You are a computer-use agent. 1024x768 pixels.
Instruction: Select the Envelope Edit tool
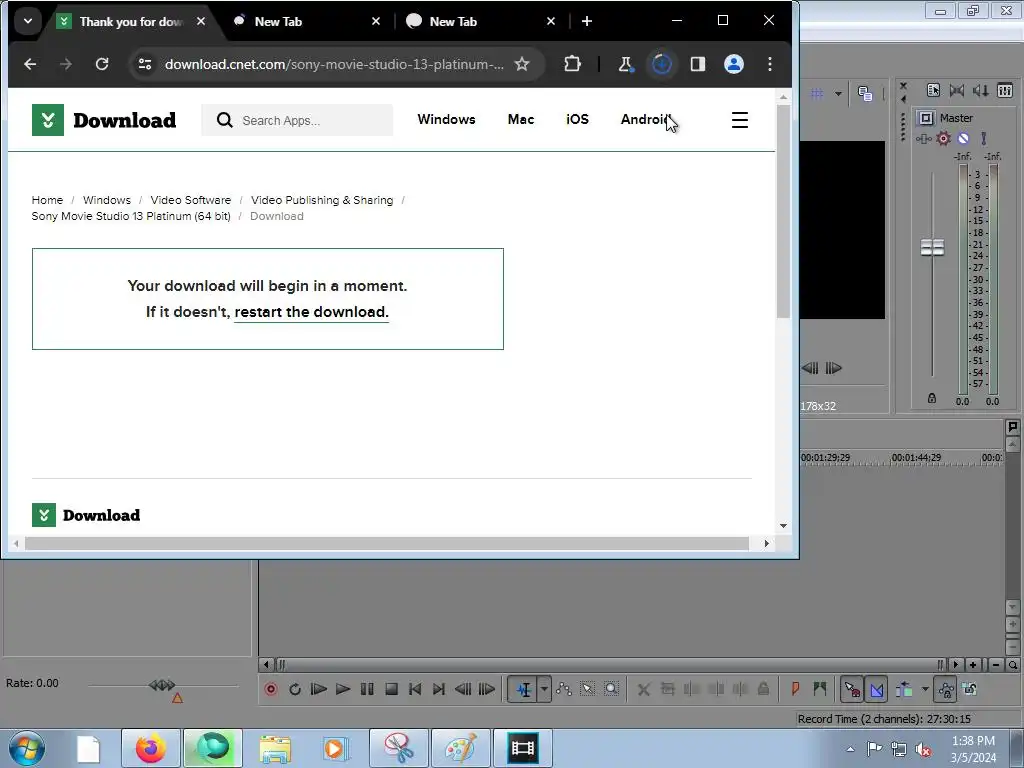pos(564,689)
